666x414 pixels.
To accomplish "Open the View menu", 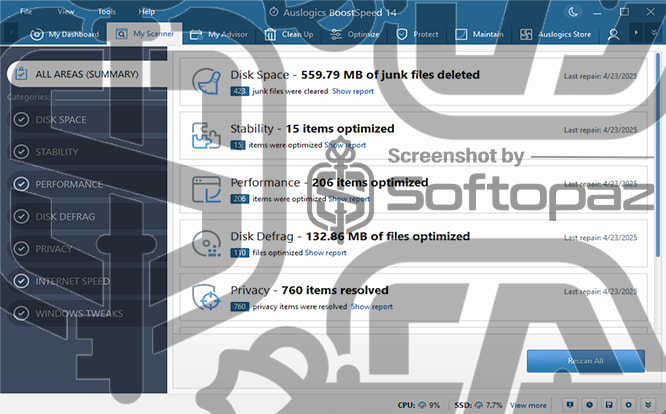I will [x=66, y=11].
